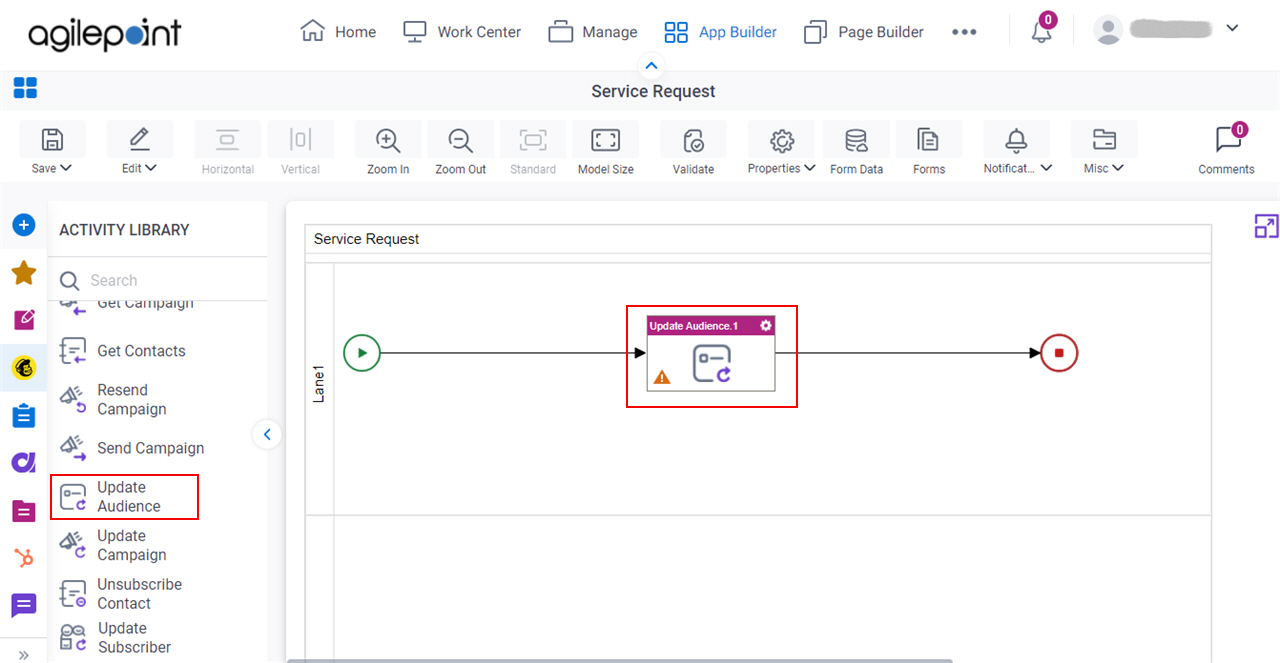Open the magenta folder sidebar category
The height and width of the screenshot is (663, 1280).
click(24, 511)
